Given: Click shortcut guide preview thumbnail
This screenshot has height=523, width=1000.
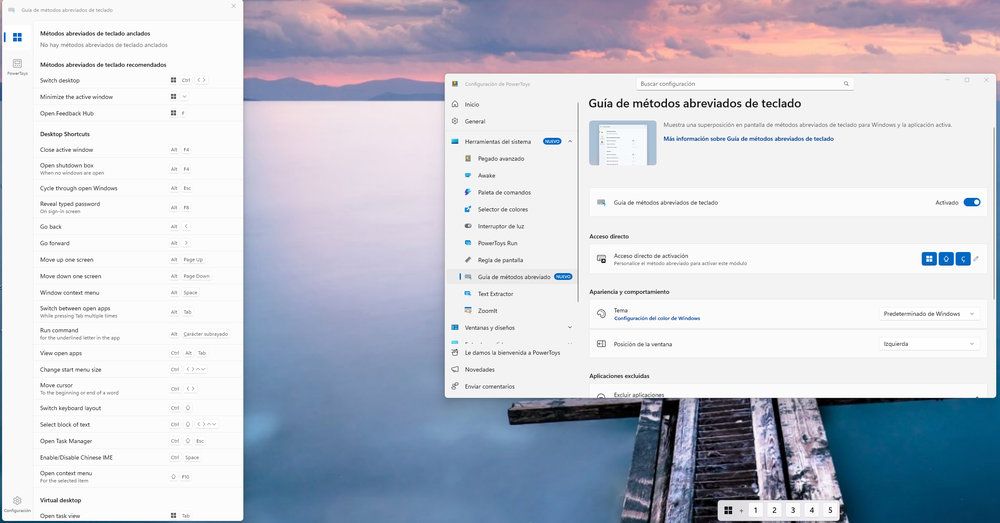Looking at the screenshot, I should [622, 143].
